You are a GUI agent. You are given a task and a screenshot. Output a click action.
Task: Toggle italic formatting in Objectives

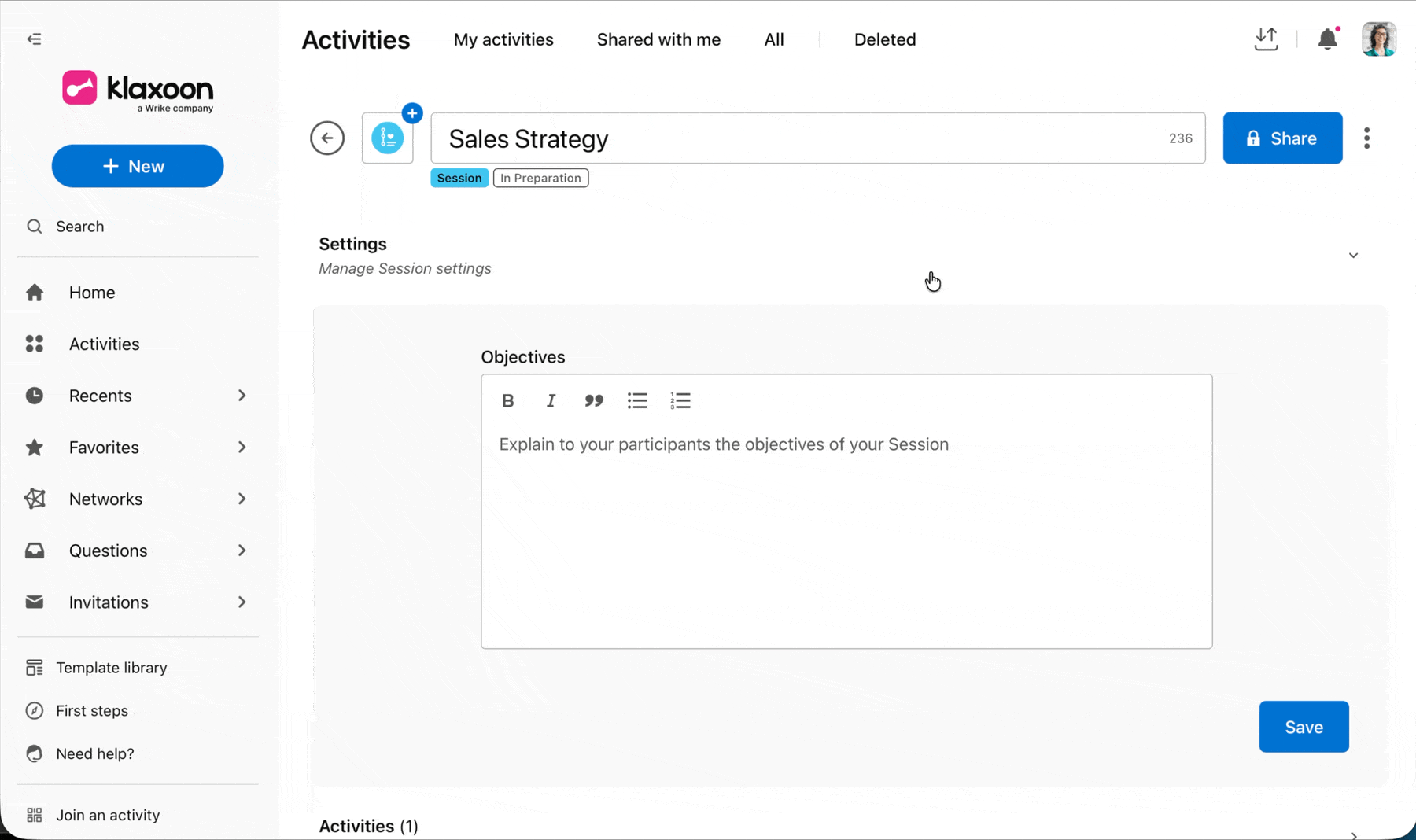pyautogui.click(x=551, y=401)
